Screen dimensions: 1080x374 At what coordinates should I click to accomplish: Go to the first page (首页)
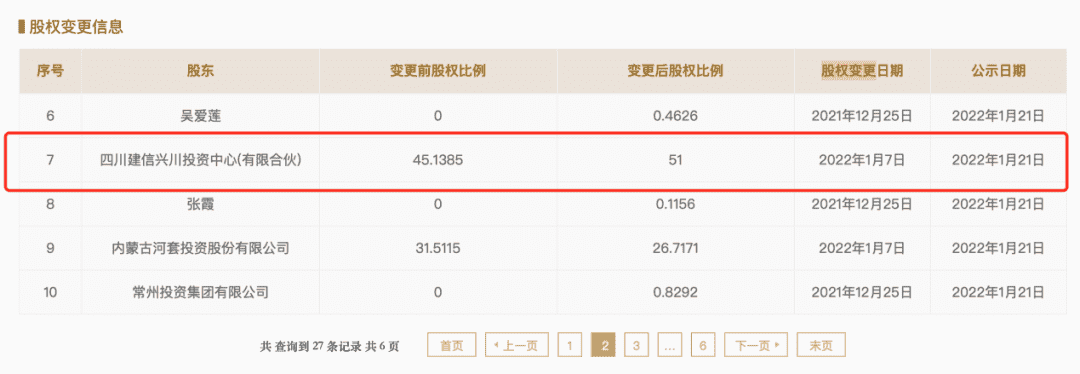click(452, 345)
